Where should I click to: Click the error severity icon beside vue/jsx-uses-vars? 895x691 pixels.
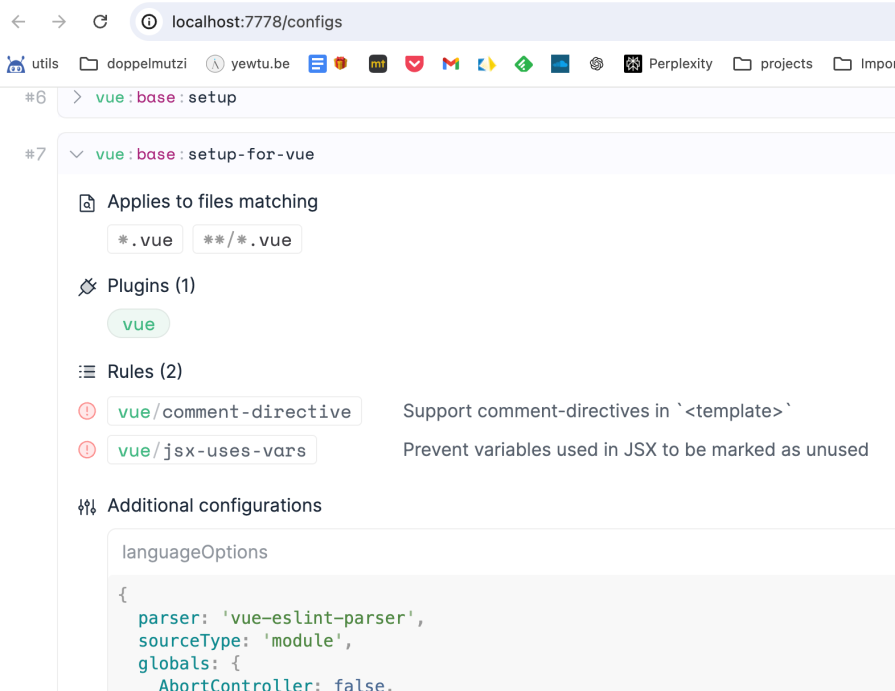(87, 449)
